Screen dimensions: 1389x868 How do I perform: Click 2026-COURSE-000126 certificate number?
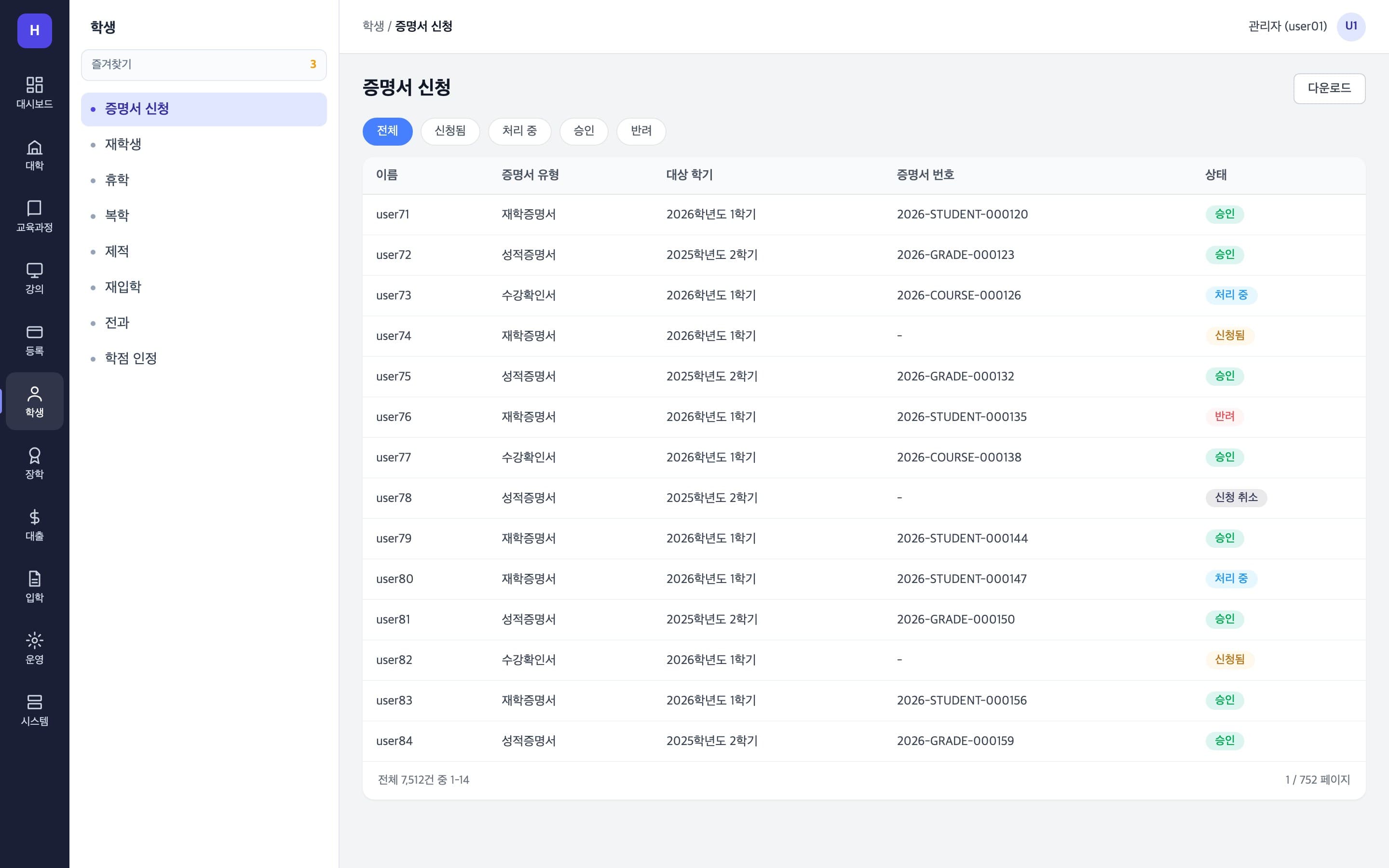pyautogui.click(x=958, y=296)
